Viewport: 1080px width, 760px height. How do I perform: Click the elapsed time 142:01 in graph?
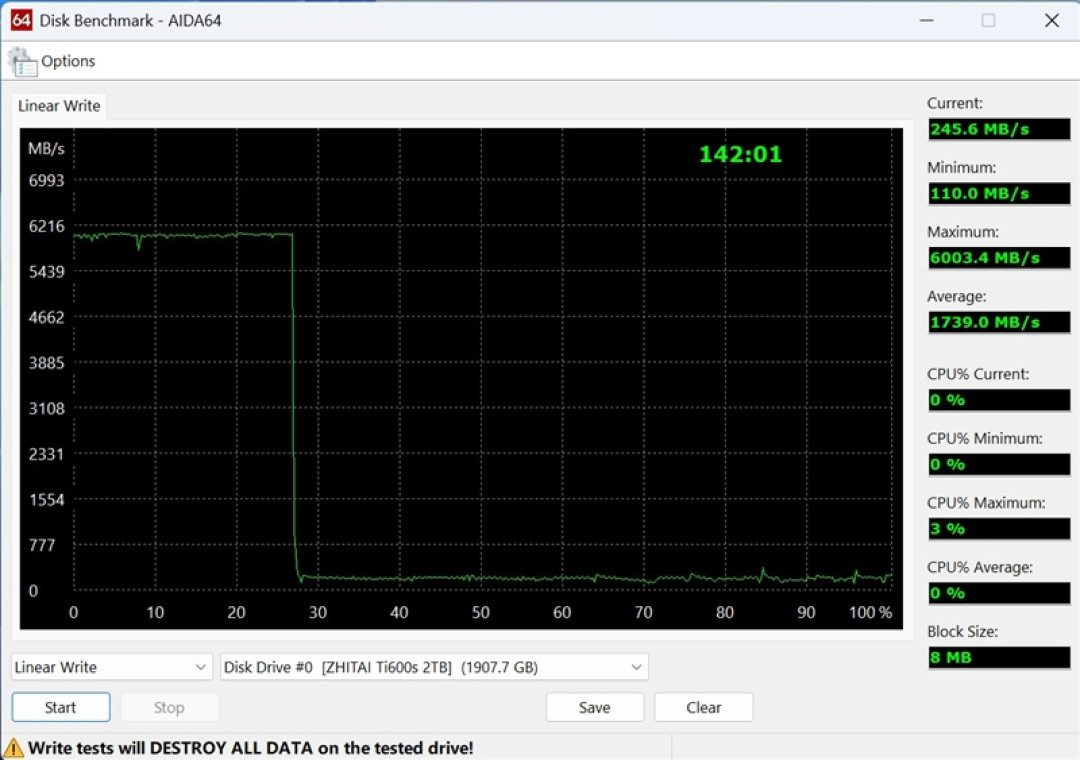tap(740, 154)
